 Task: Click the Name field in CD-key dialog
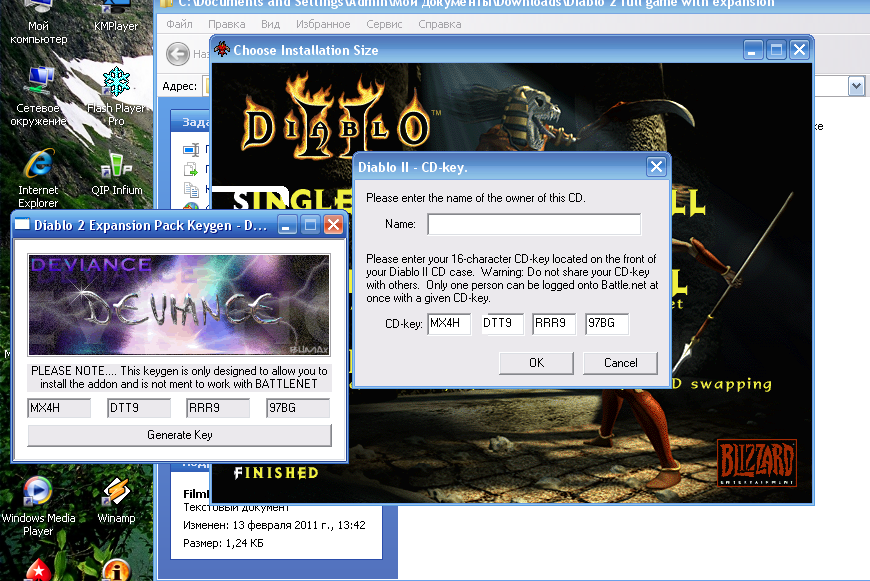coord(534,224)
